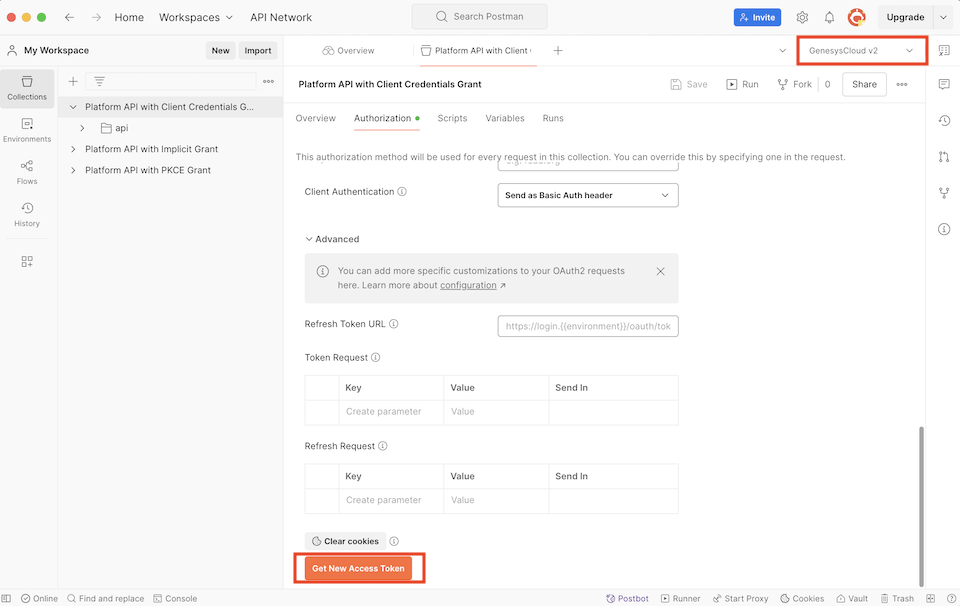Open the Client Authentication dropdown

tap(587, 195)
